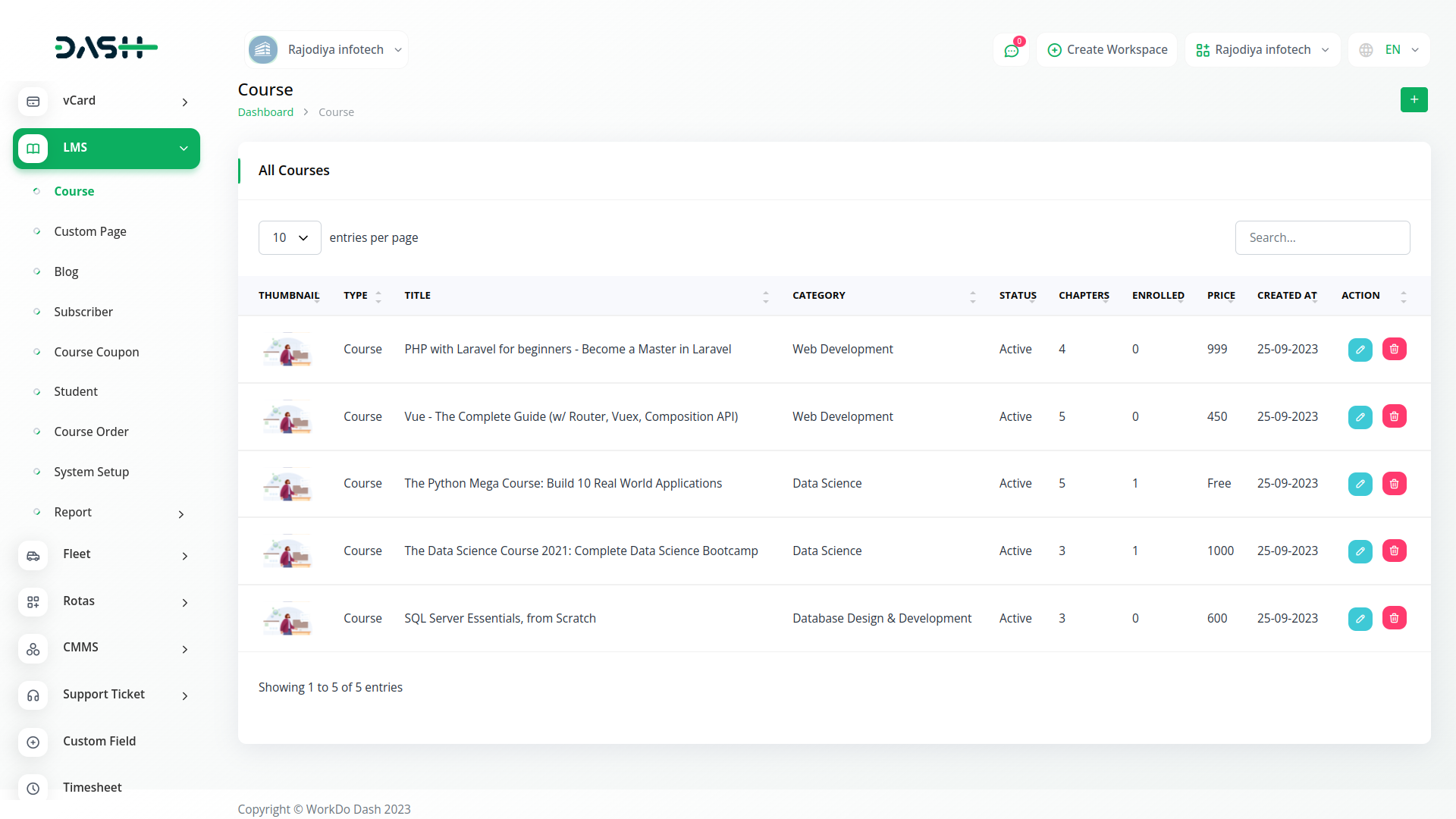This screenshot has height=819, width=1456.
Task: Click the course search input field
Action: 1322,238
